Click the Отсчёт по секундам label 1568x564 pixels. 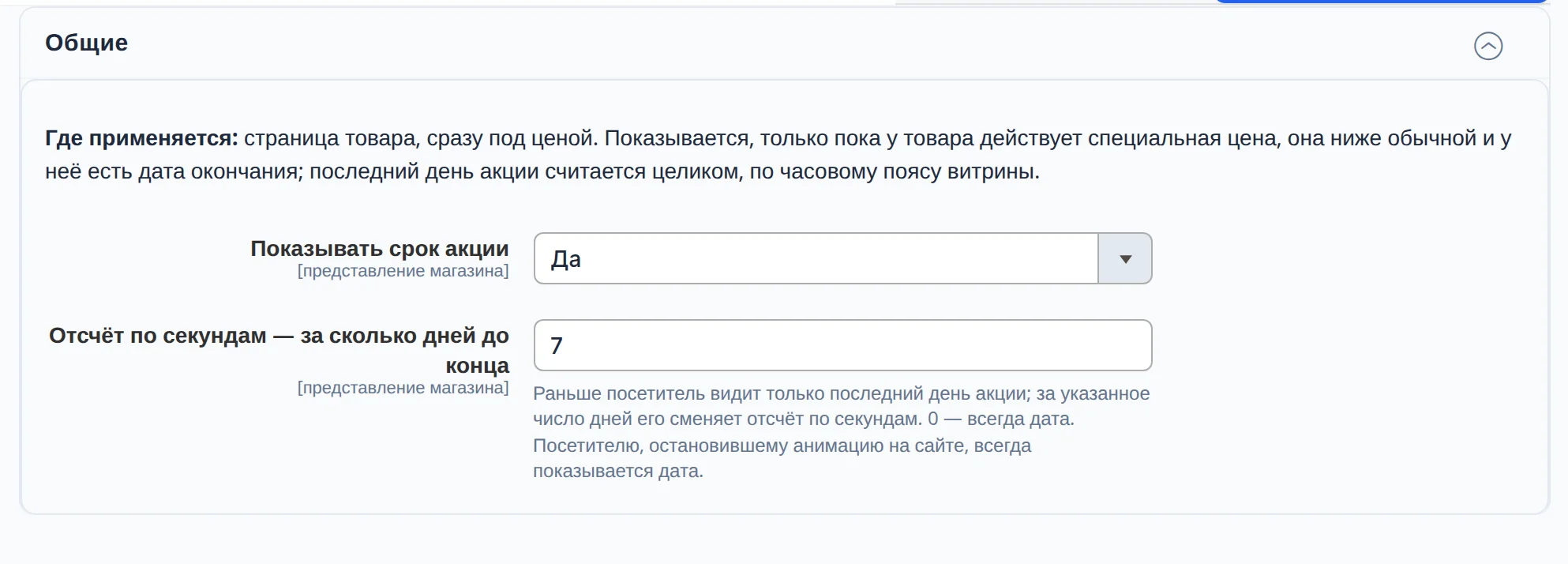[x=279, y=350]
